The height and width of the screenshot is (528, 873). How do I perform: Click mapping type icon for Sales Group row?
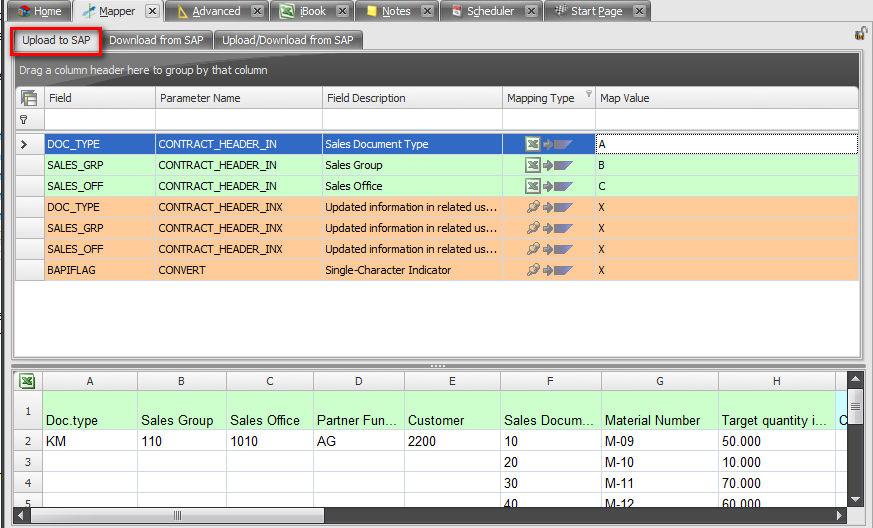pos(549,165)
